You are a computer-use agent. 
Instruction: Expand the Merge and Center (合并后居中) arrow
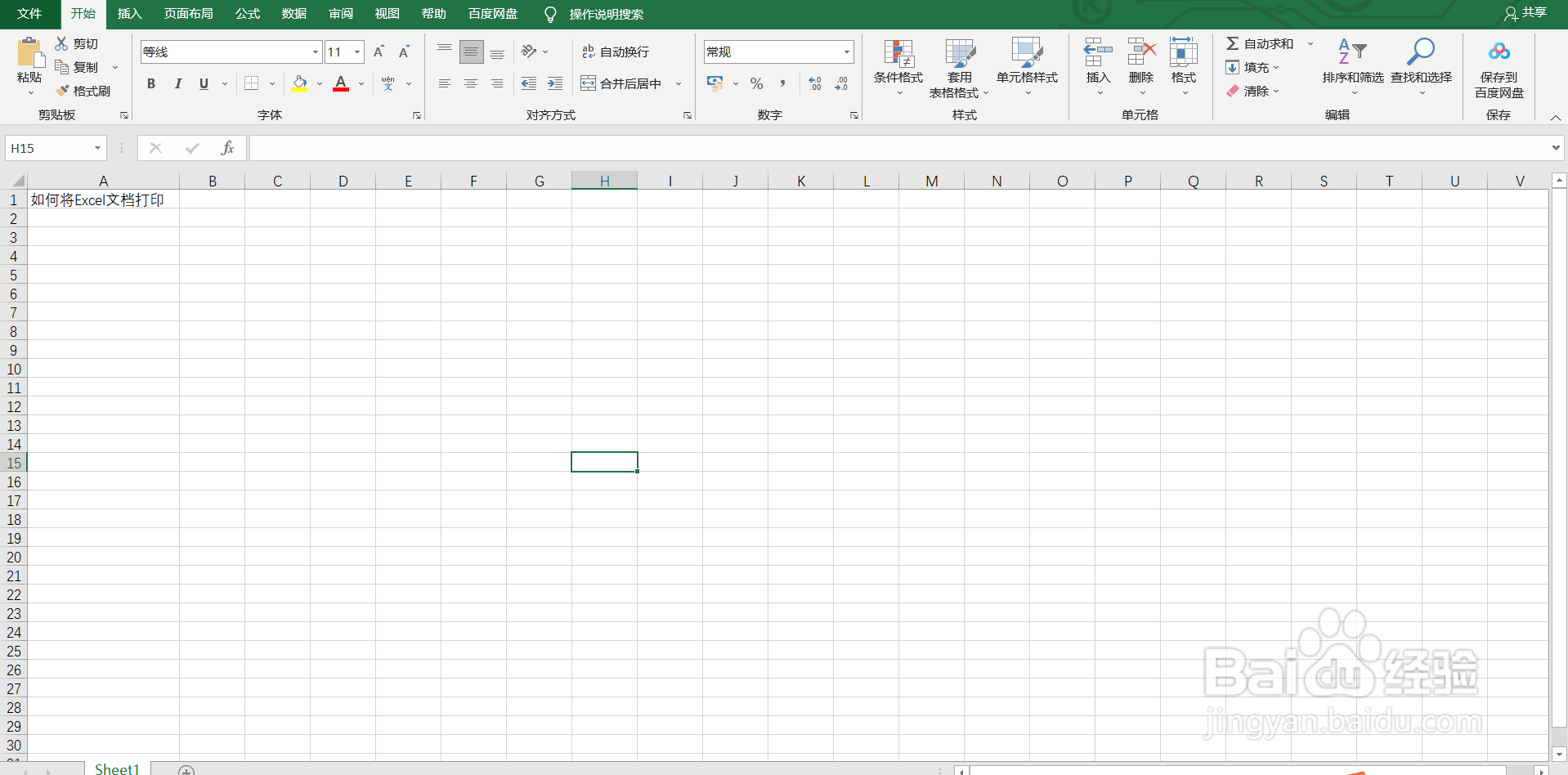point(679,83)
